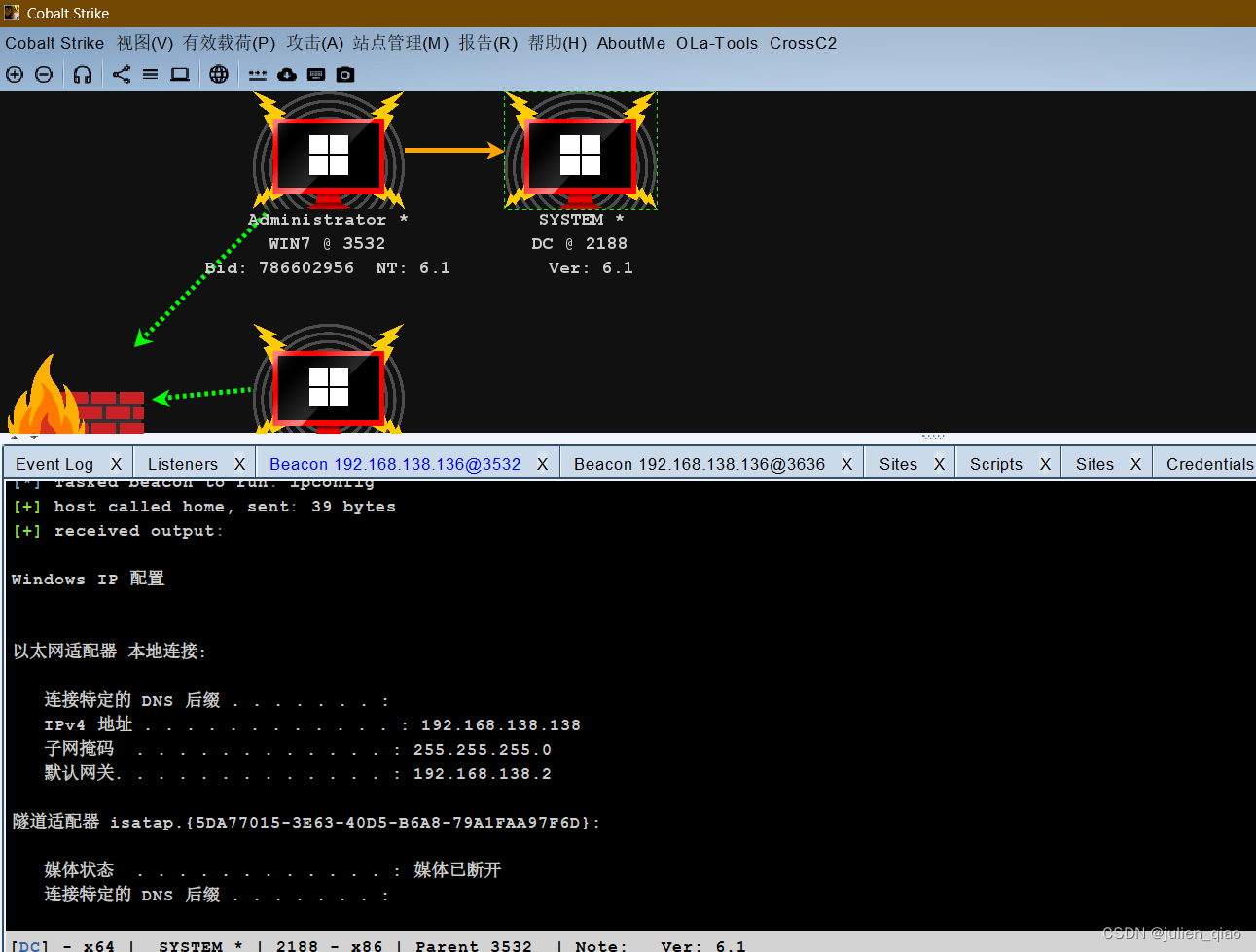Click the 'Bid: 786602956' label

[x=279, y=268]
